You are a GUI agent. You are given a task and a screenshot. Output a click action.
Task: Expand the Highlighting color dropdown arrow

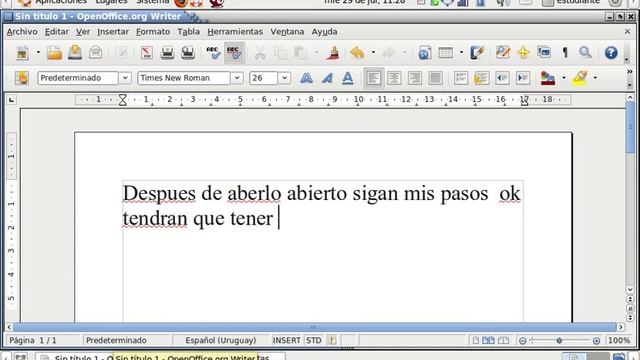(595, 78)
